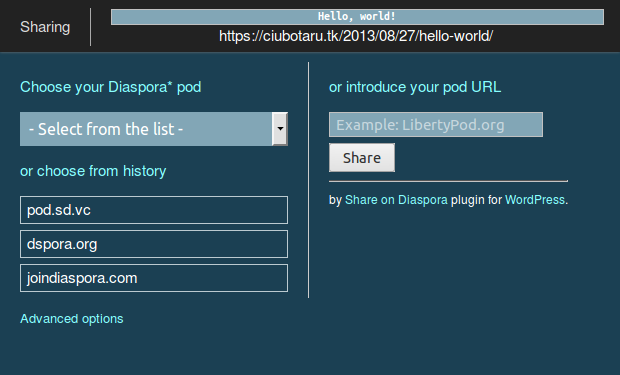This screenshot has width=620, height=375.
Task: Choose pod.sd.vc from history
Action: point(154,210)
